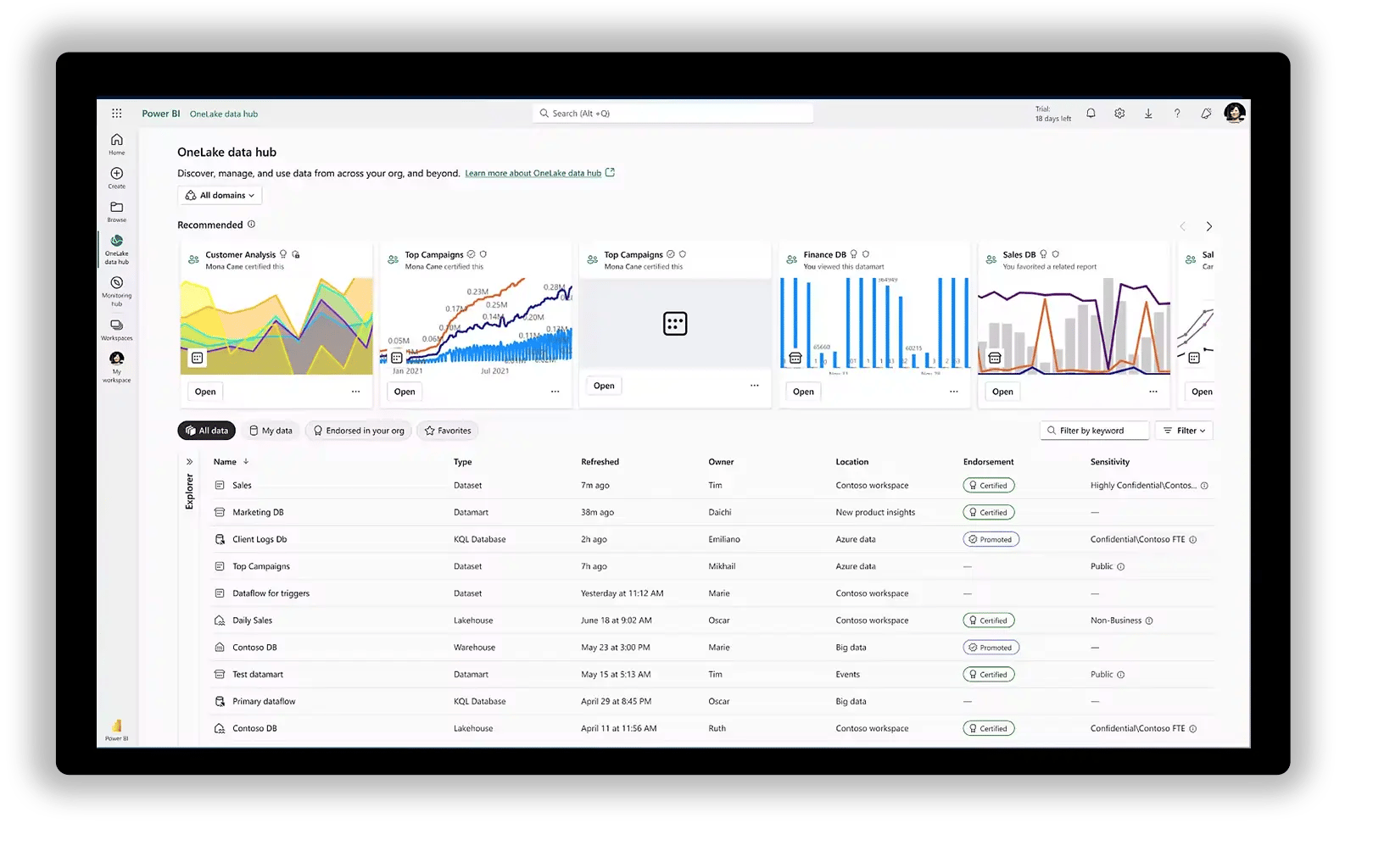This screenshot has height=868, width=1373.
Task: Click Open on Top Campaigns line chart card
Action: [x=405, y=392]
